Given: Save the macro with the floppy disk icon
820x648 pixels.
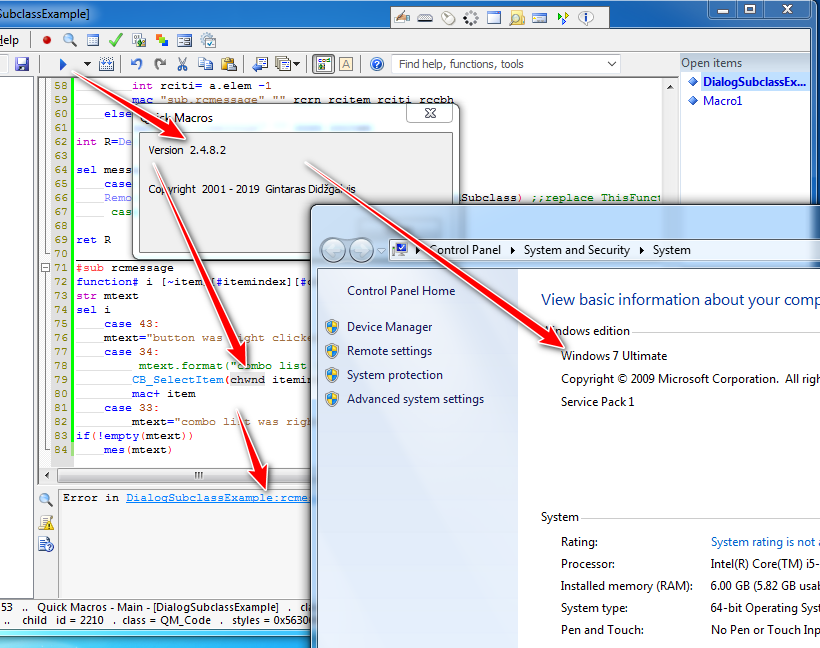Looking at the screenshot, I should tap(22, 64).
